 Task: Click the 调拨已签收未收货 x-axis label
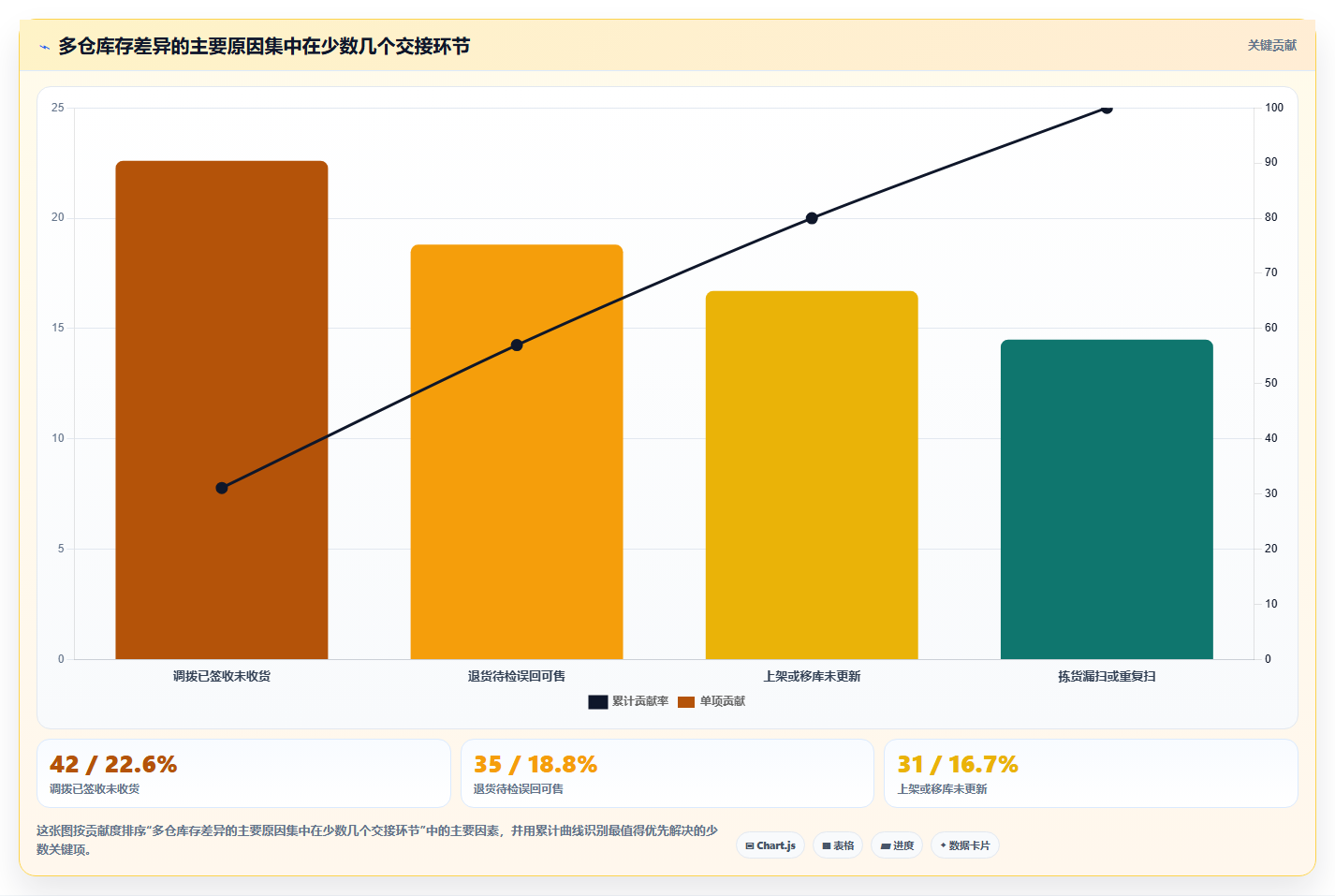click(222, 676)
